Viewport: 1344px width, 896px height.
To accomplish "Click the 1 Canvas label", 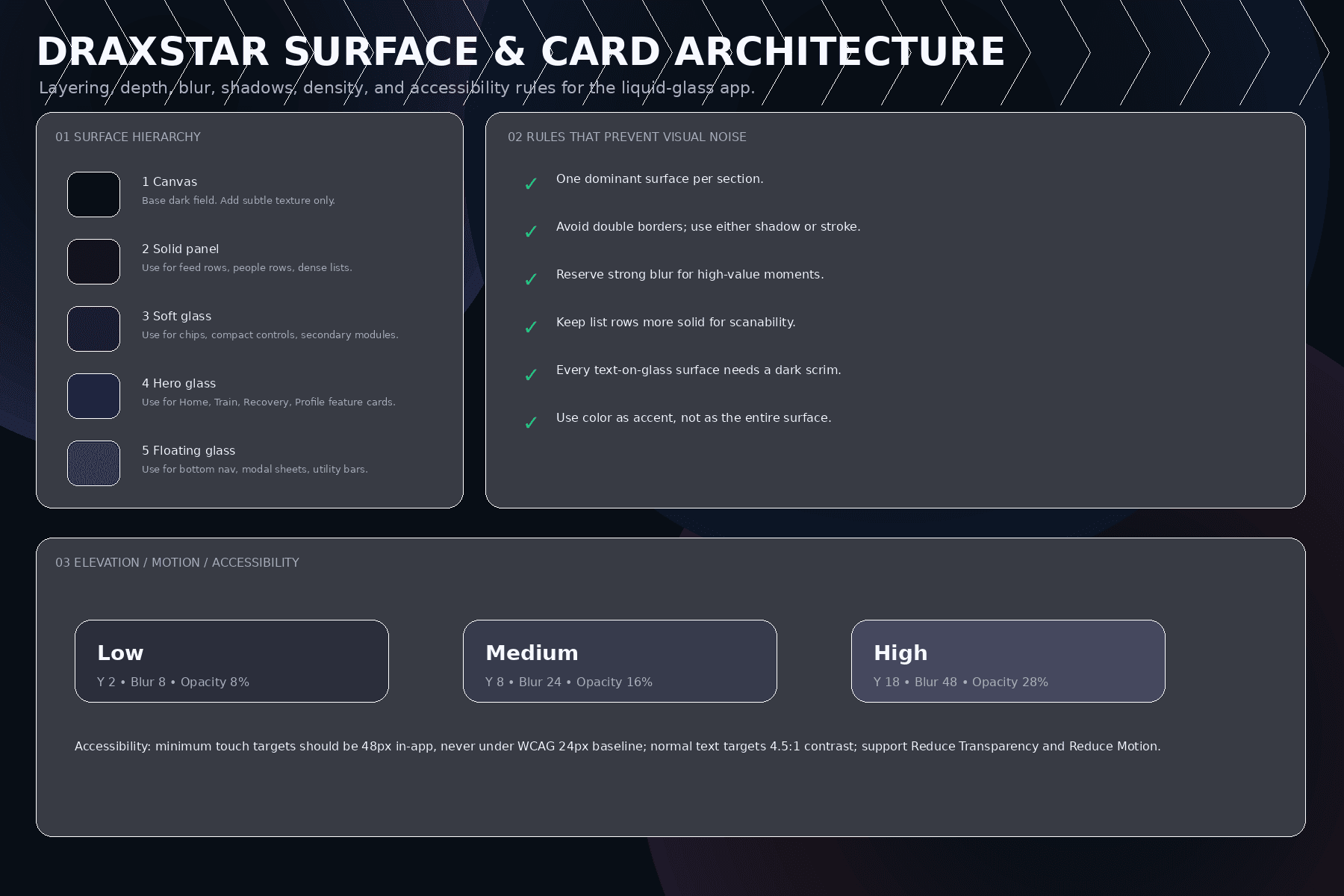I will coord(169,182).
